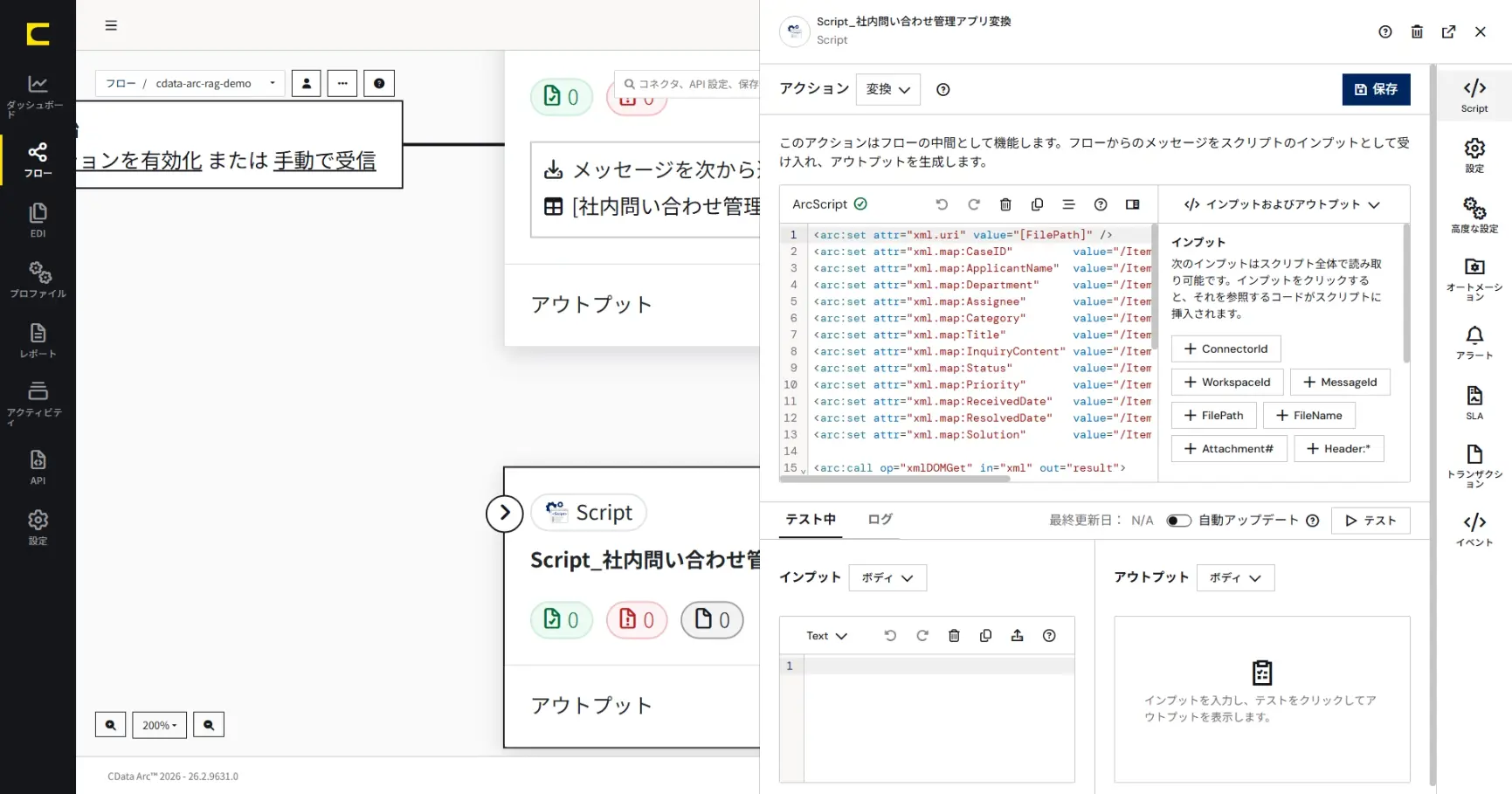Open connector in new window icon
The width and height of the screenshot is (1512, 794).
[x=1448, y=31]
